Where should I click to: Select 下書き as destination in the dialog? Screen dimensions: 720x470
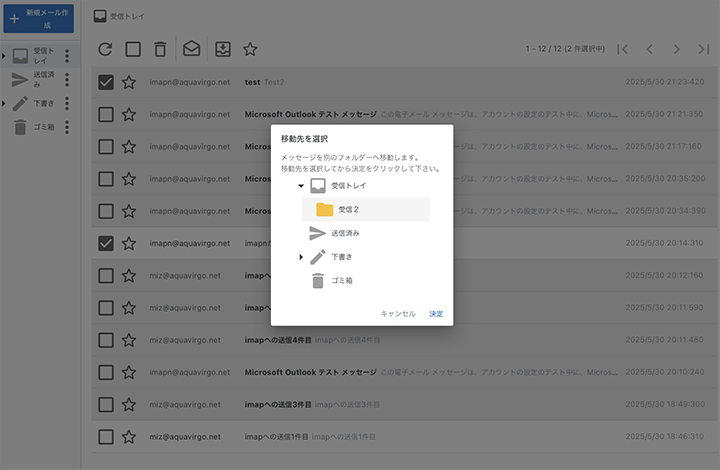coord(341,257)
